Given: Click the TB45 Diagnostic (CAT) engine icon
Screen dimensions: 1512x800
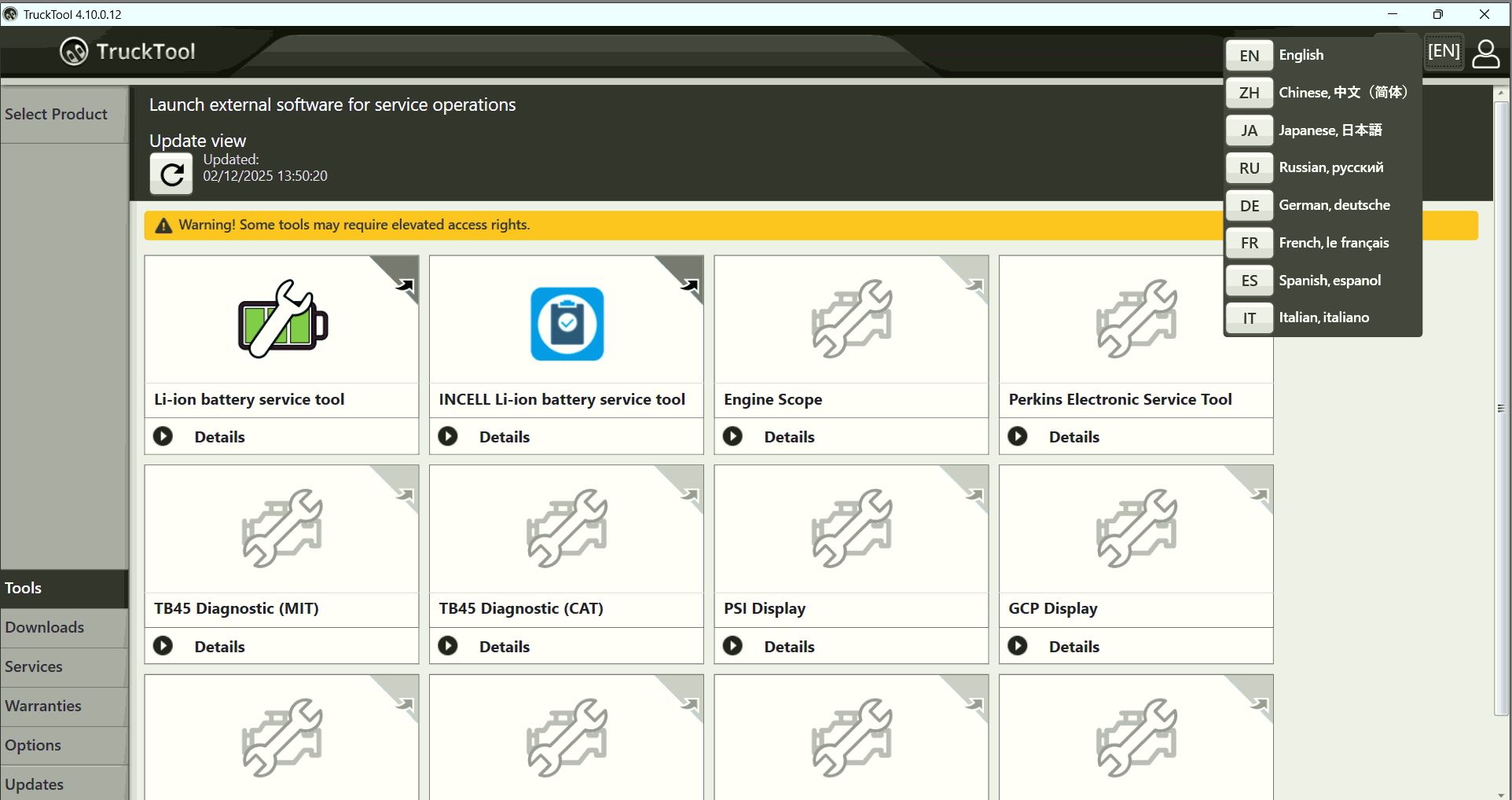Looking at the screenshot, I should (x=567, y=529).
